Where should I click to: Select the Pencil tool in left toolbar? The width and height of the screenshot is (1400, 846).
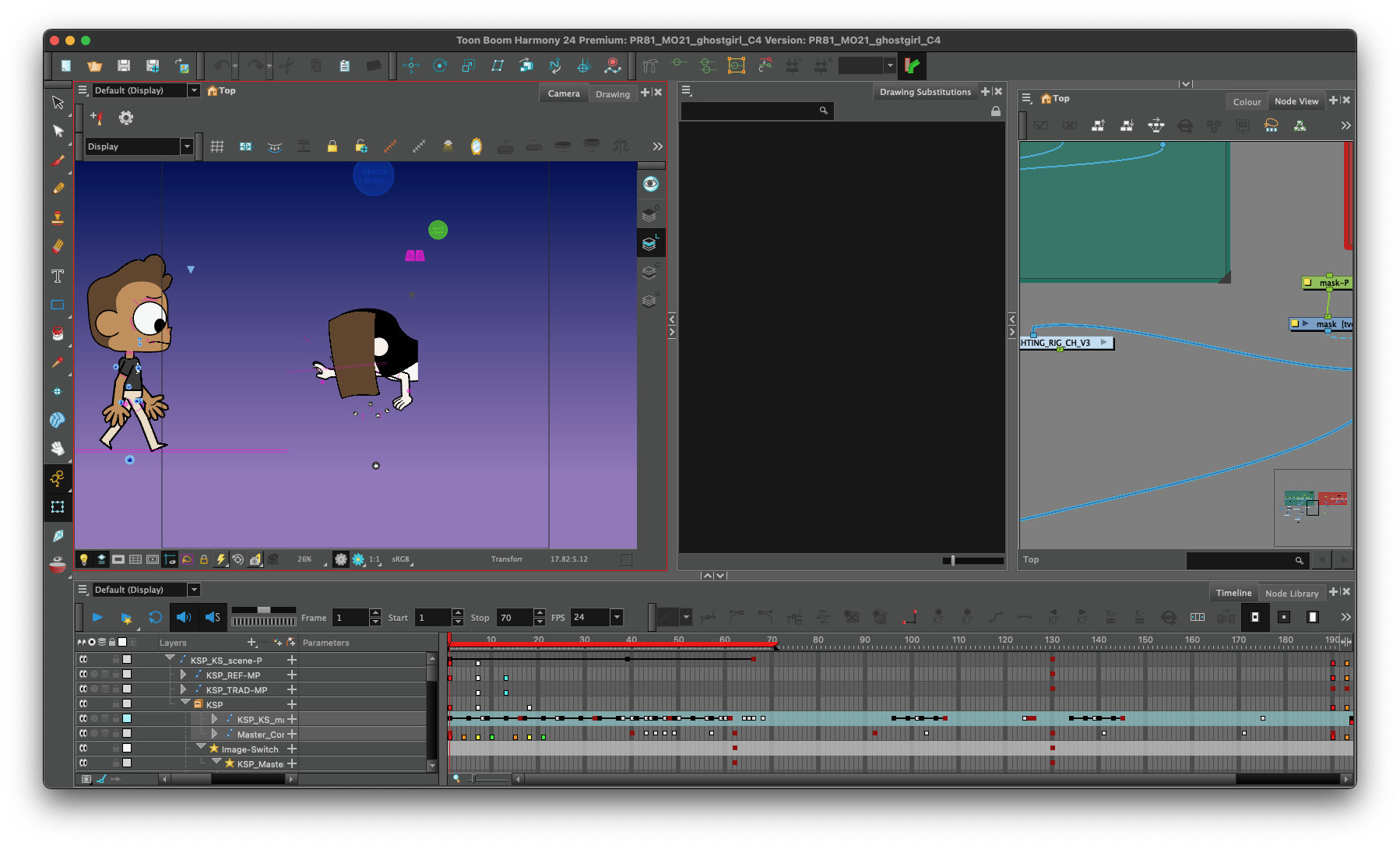coord(58,189)
